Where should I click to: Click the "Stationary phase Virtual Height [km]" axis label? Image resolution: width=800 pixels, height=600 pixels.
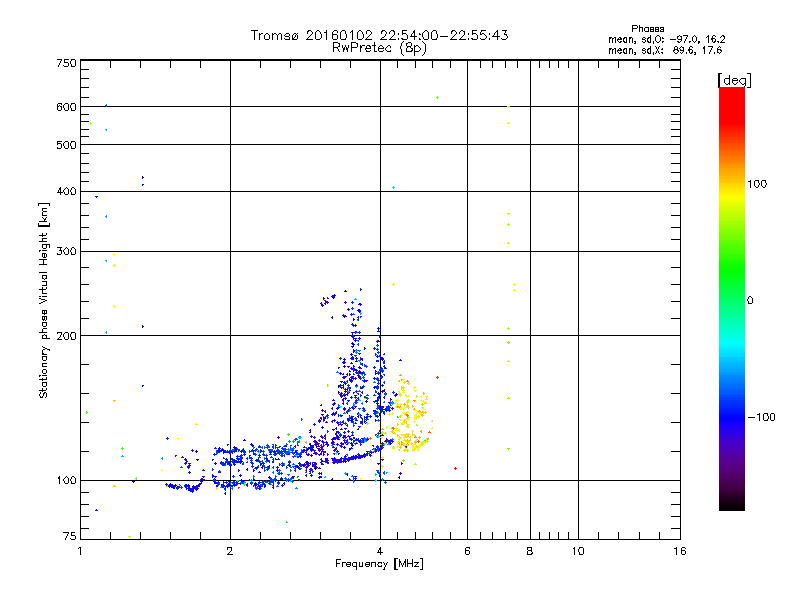click(x=43, y=301)
